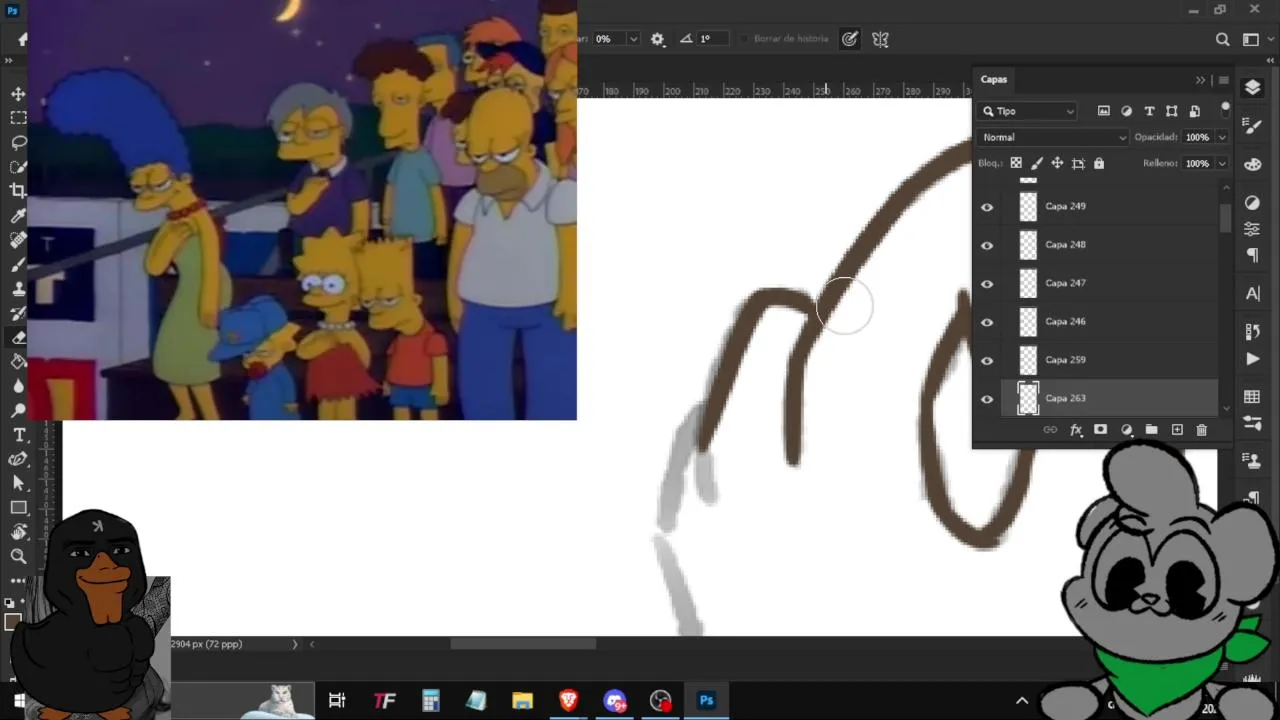
Task: Toggle lock image pixels brush icon
Action: pyautogui.click(x=1037, y=163)
